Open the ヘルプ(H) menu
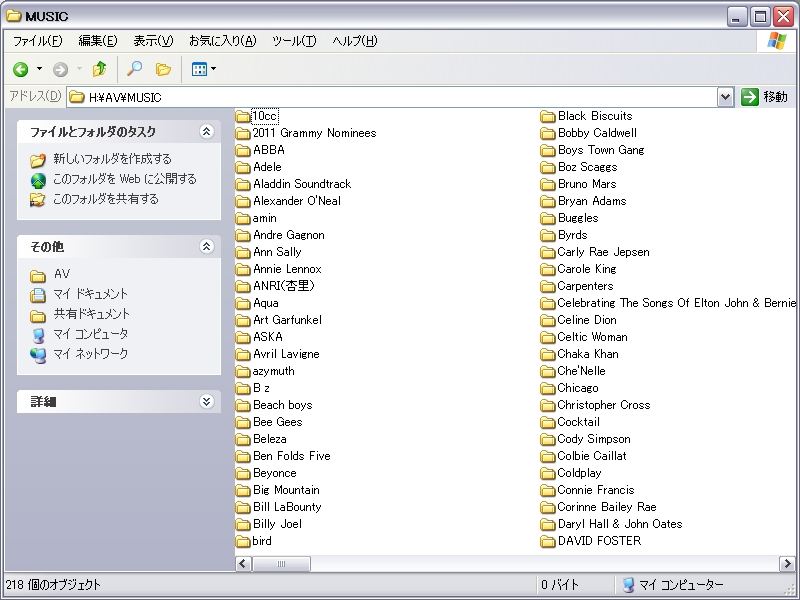Image resolution: width=800 pixels, height=600 pixels. (355, 41)
